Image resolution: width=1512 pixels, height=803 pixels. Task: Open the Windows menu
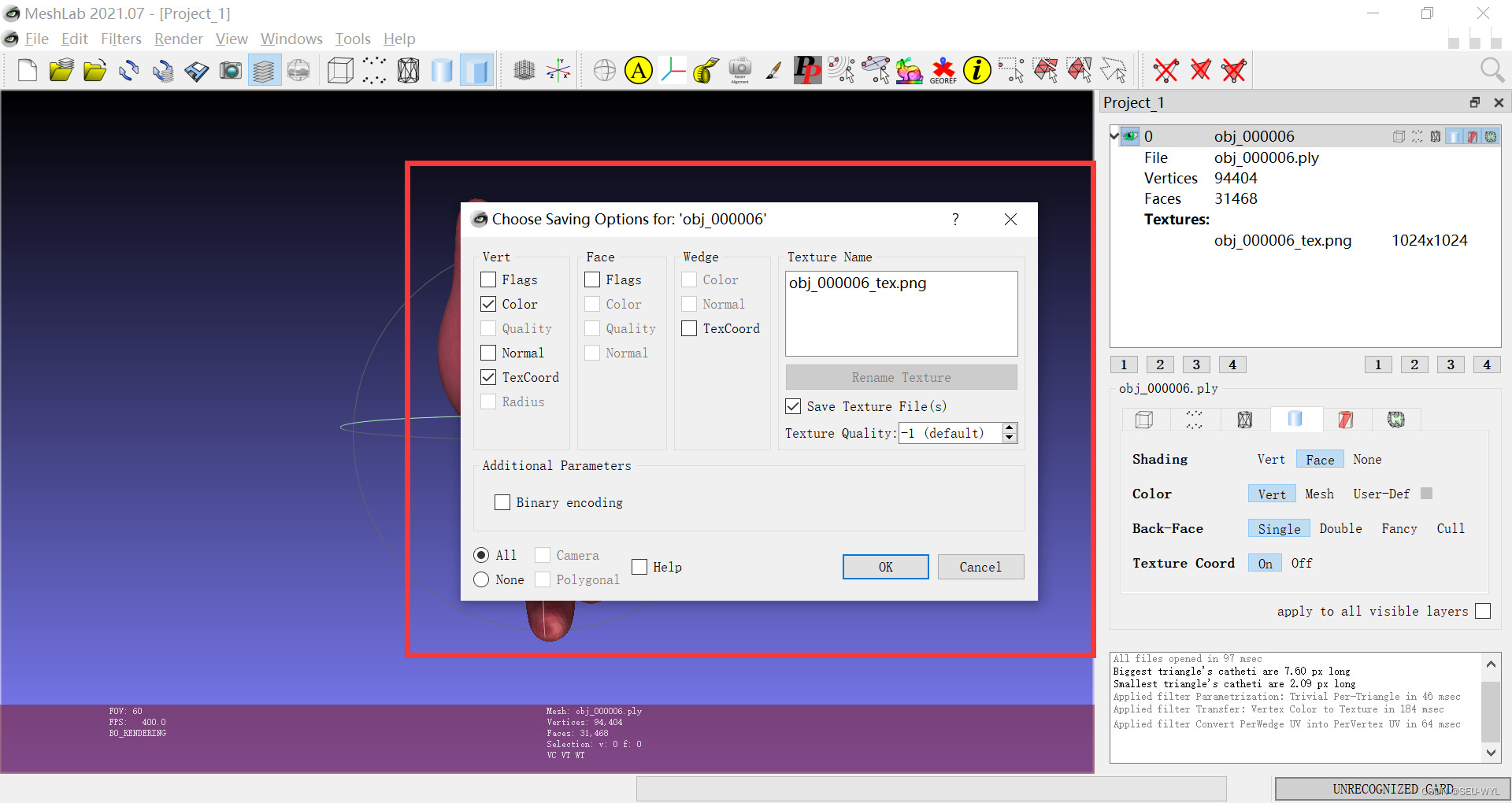click(x=291, y=39)
